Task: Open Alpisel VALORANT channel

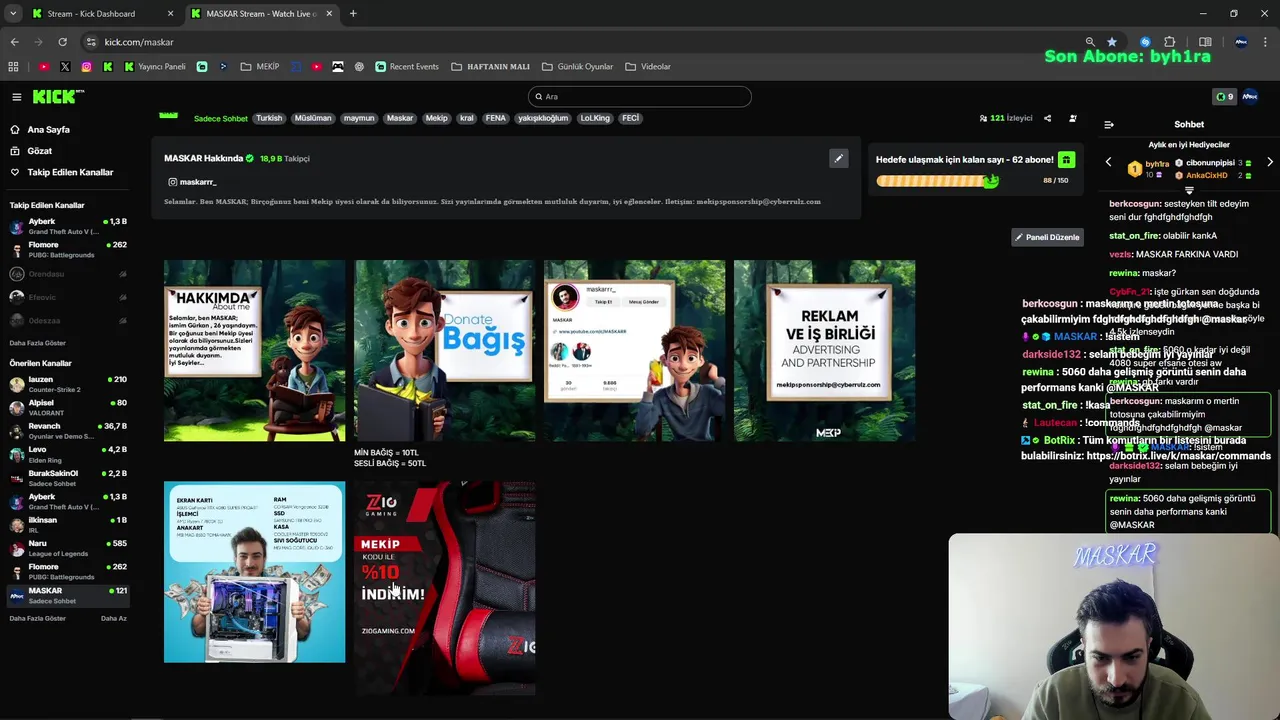Action: pos(66,407)
